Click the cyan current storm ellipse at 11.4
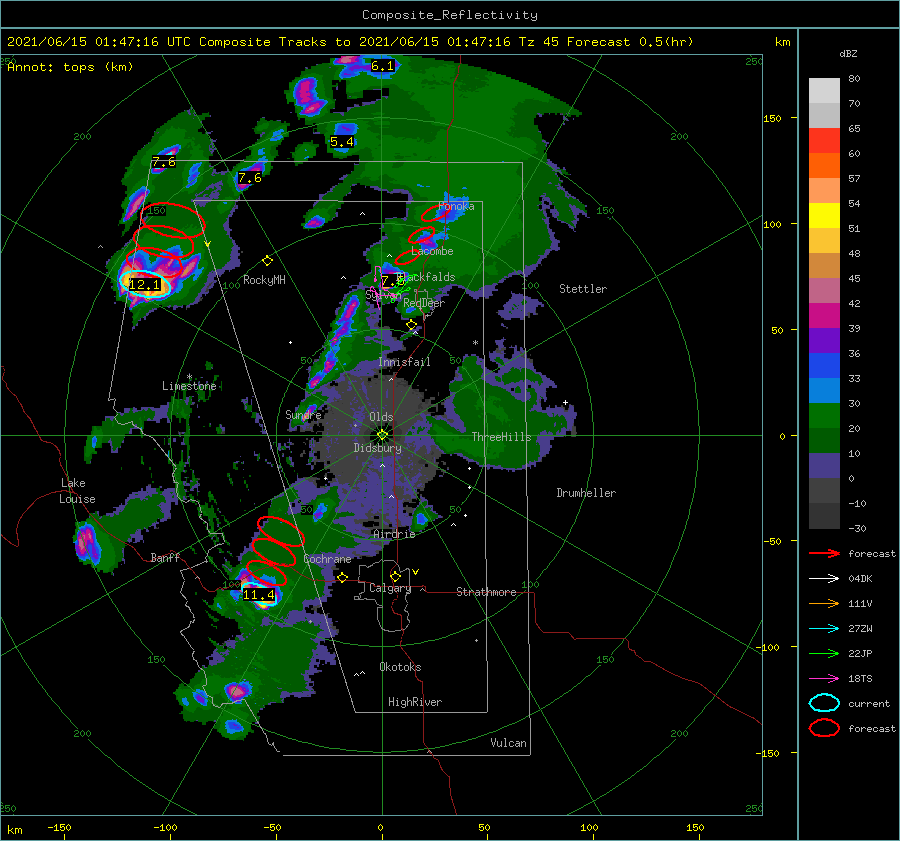 pos(259,594)
